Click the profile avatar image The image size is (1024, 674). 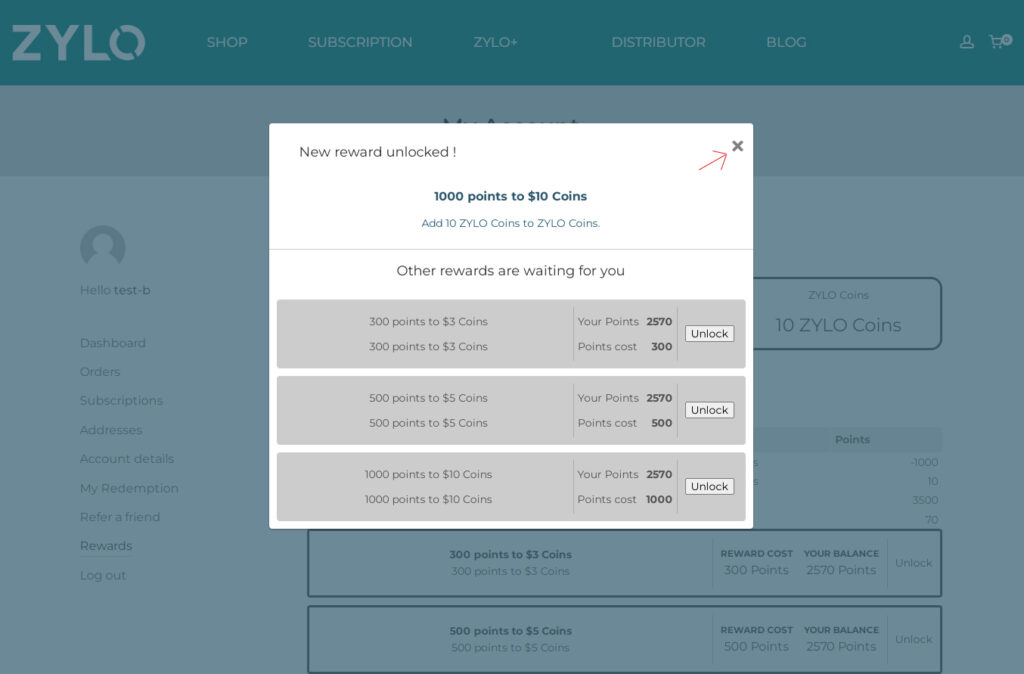pyautogui.click(x=102, y=248)
